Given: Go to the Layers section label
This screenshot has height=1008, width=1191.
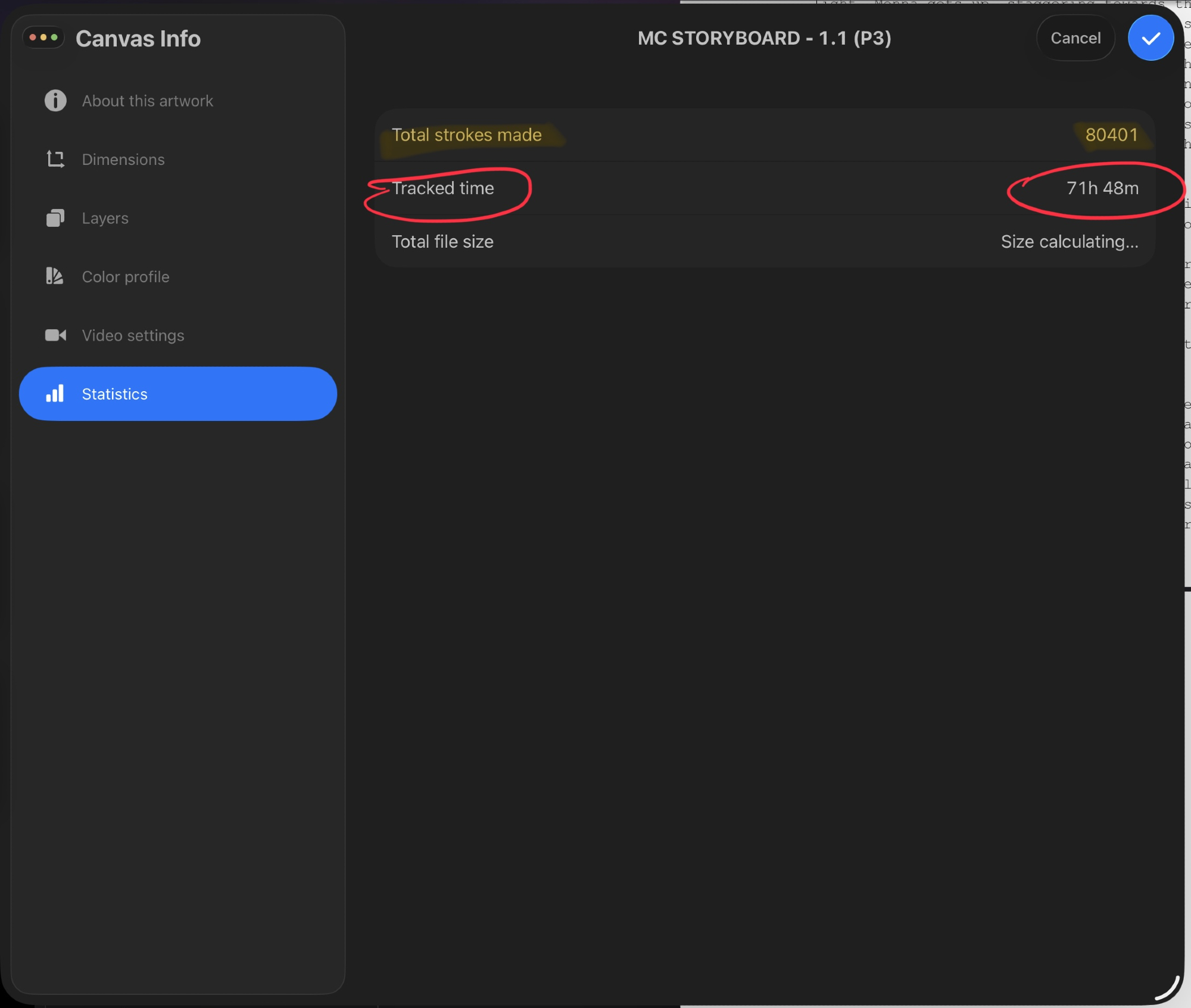Looking at the screenshot, I should [105, 218].
